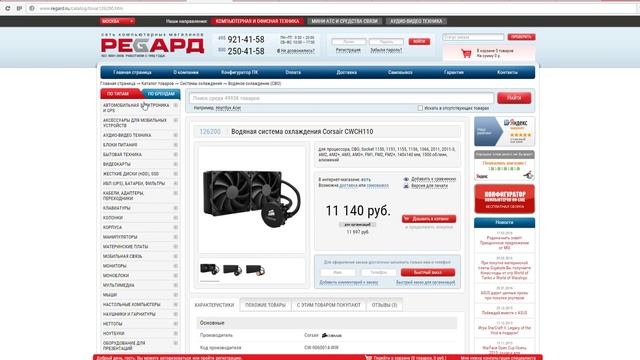Expand Жесткие диски (HDD), SSD category
The image size is (640, 360).
[x=176, y=174]
